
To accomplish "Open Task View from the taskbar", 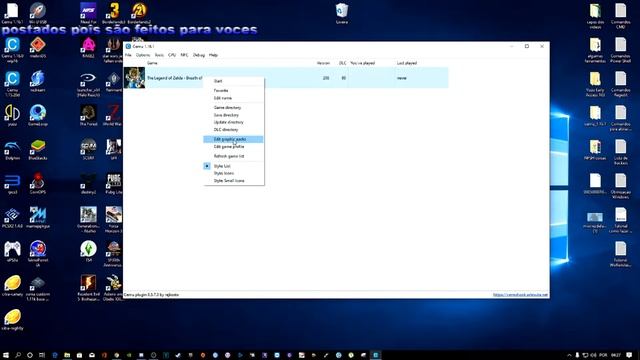I will 42,355.
